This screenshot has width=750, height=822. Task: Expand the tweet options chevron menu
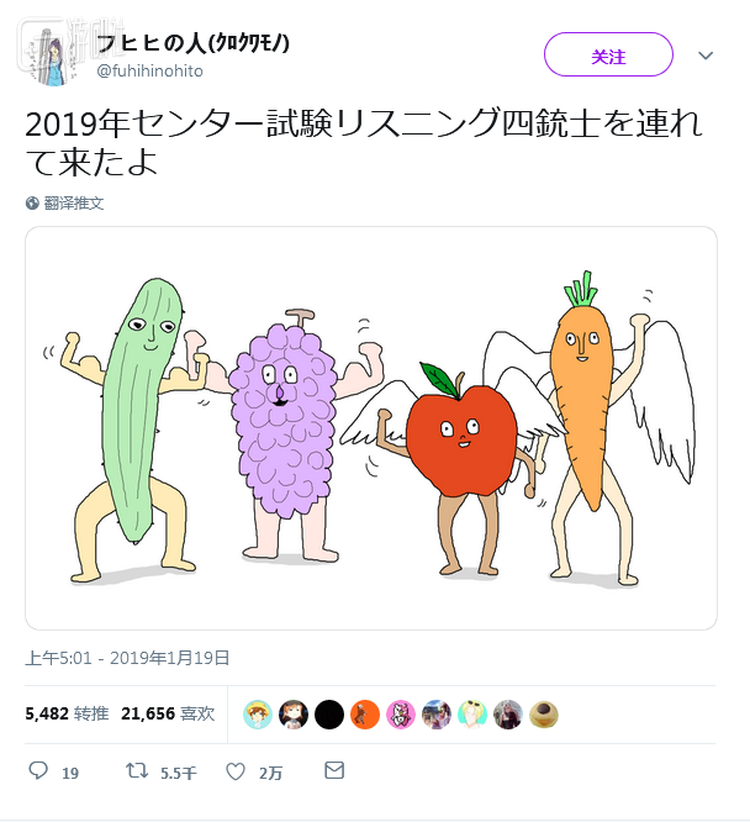706,56
